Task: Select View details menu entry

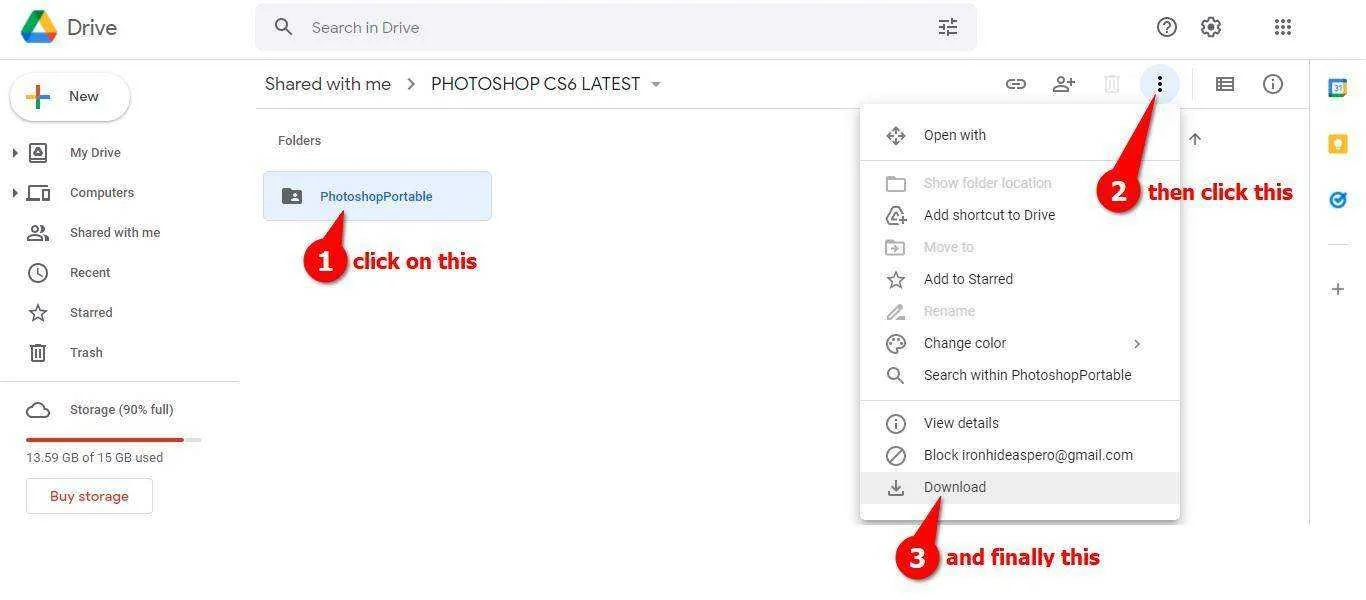Action: point(1020,423)
